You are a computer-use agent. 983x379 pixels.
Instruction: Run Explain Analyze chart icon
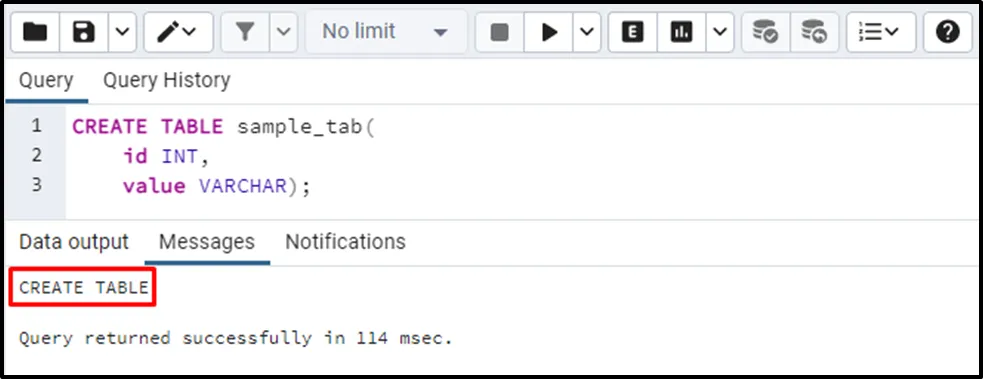pos(681,32)
